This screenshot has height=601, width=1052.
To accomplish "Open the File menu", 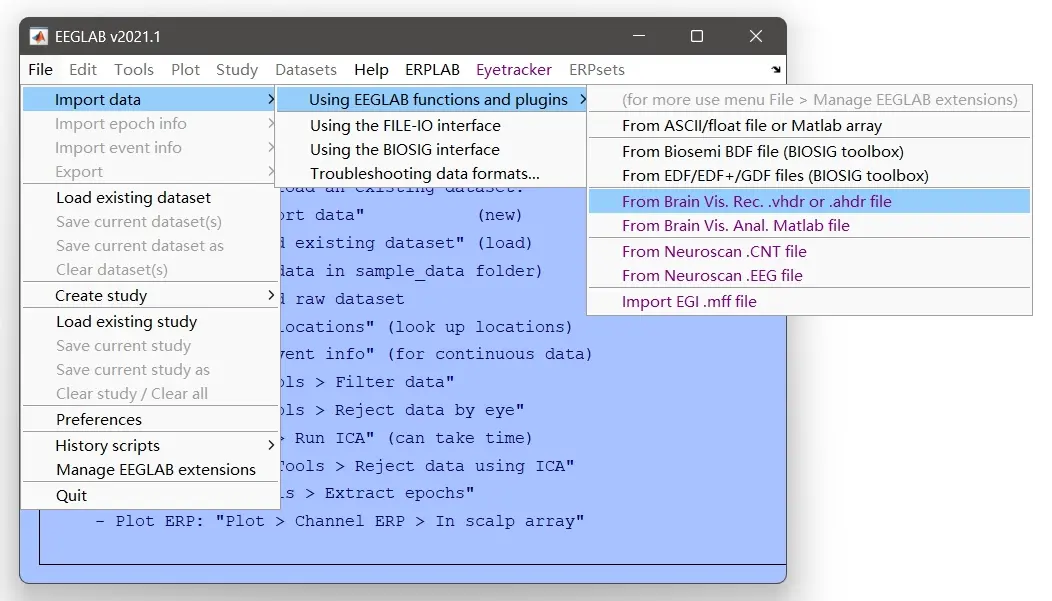I will [x=40, y=70].
